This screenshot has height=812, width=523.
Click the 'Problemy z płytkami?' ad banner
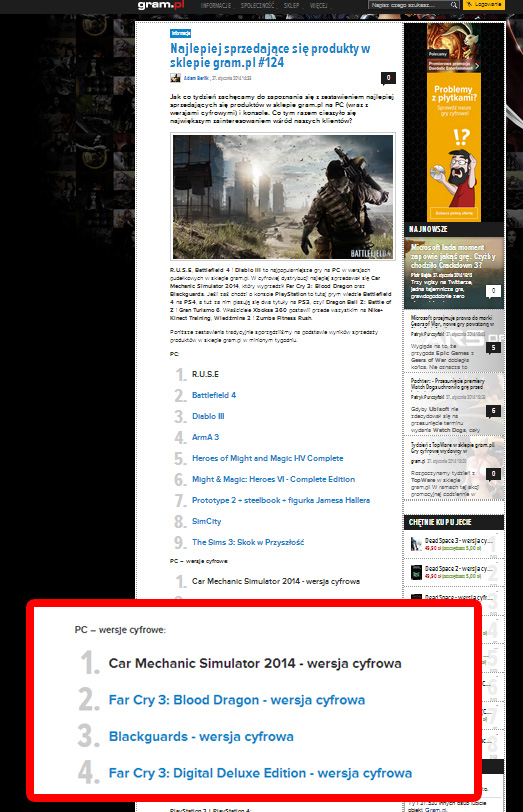click(x=454, y=148)
